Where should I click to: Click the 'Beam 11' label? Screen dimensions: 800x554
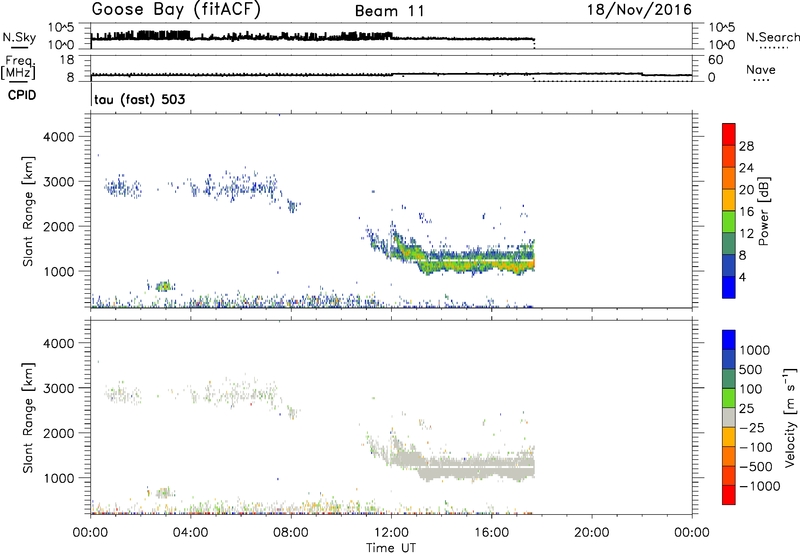pyautogui.click(x=389, y=11)
